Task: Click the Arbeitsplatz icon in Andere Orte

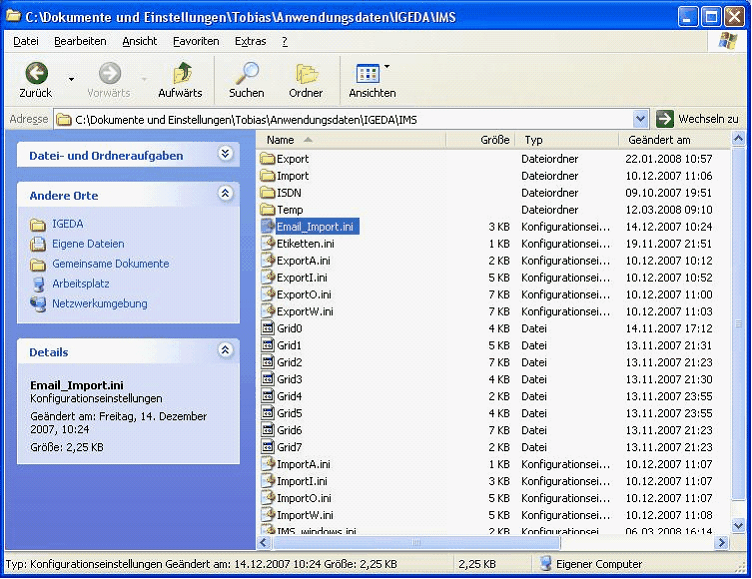Action: click(38, 284)
